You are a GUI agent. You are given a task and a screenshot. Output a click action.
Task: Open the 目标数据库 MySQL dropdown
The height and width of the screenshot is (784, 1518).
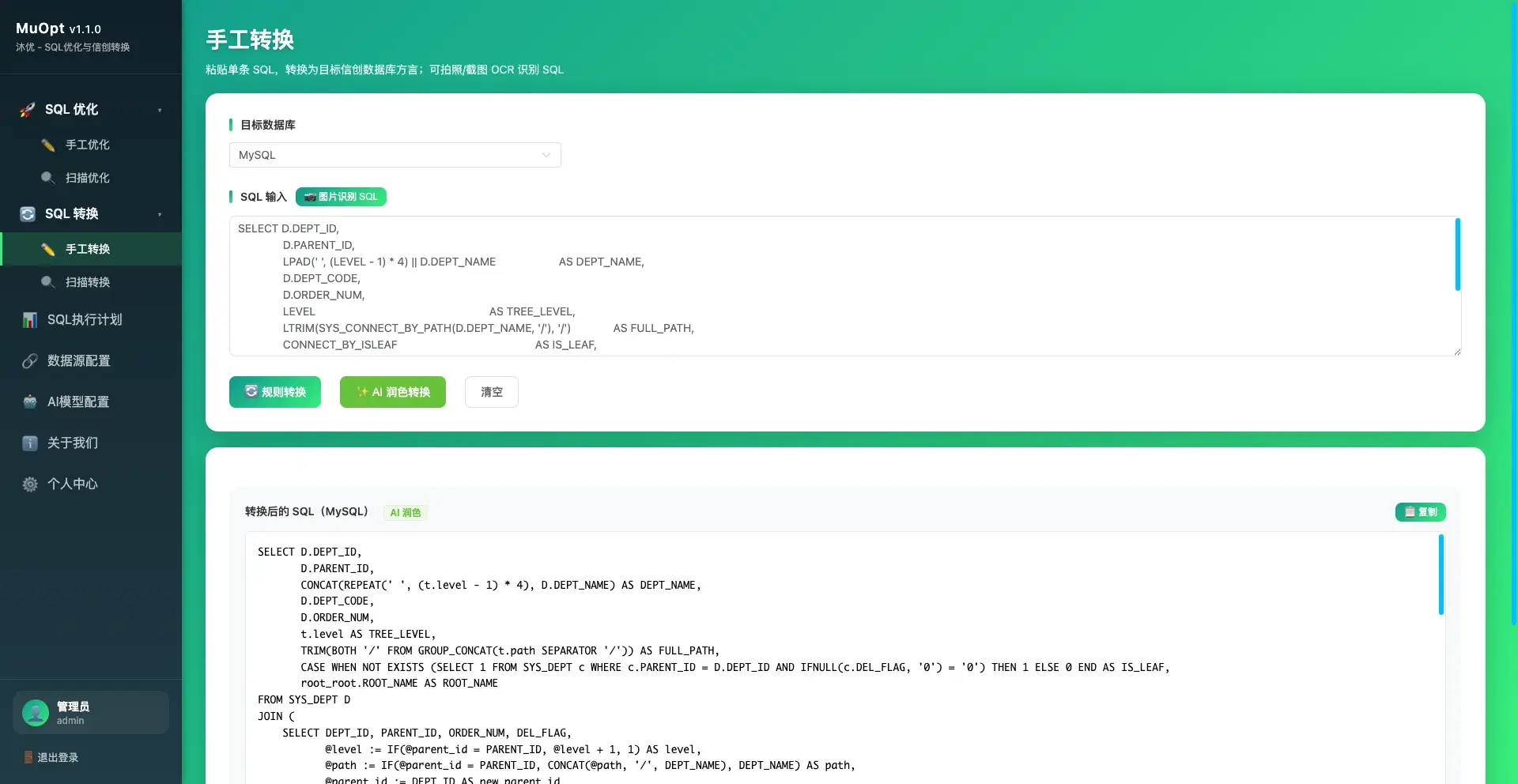pyautogui.click(x=395, y=155)
